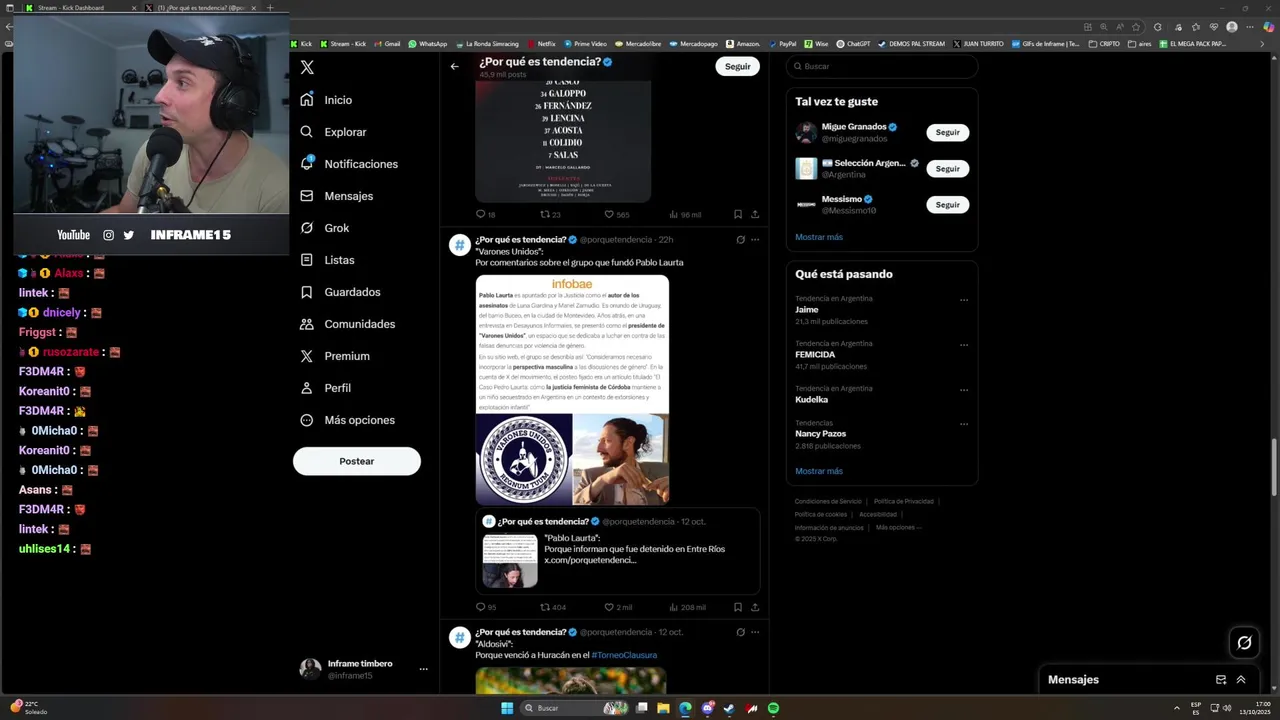
Task: Open account menu next to Inframe timbero
Action: click(x=423, y=669)
